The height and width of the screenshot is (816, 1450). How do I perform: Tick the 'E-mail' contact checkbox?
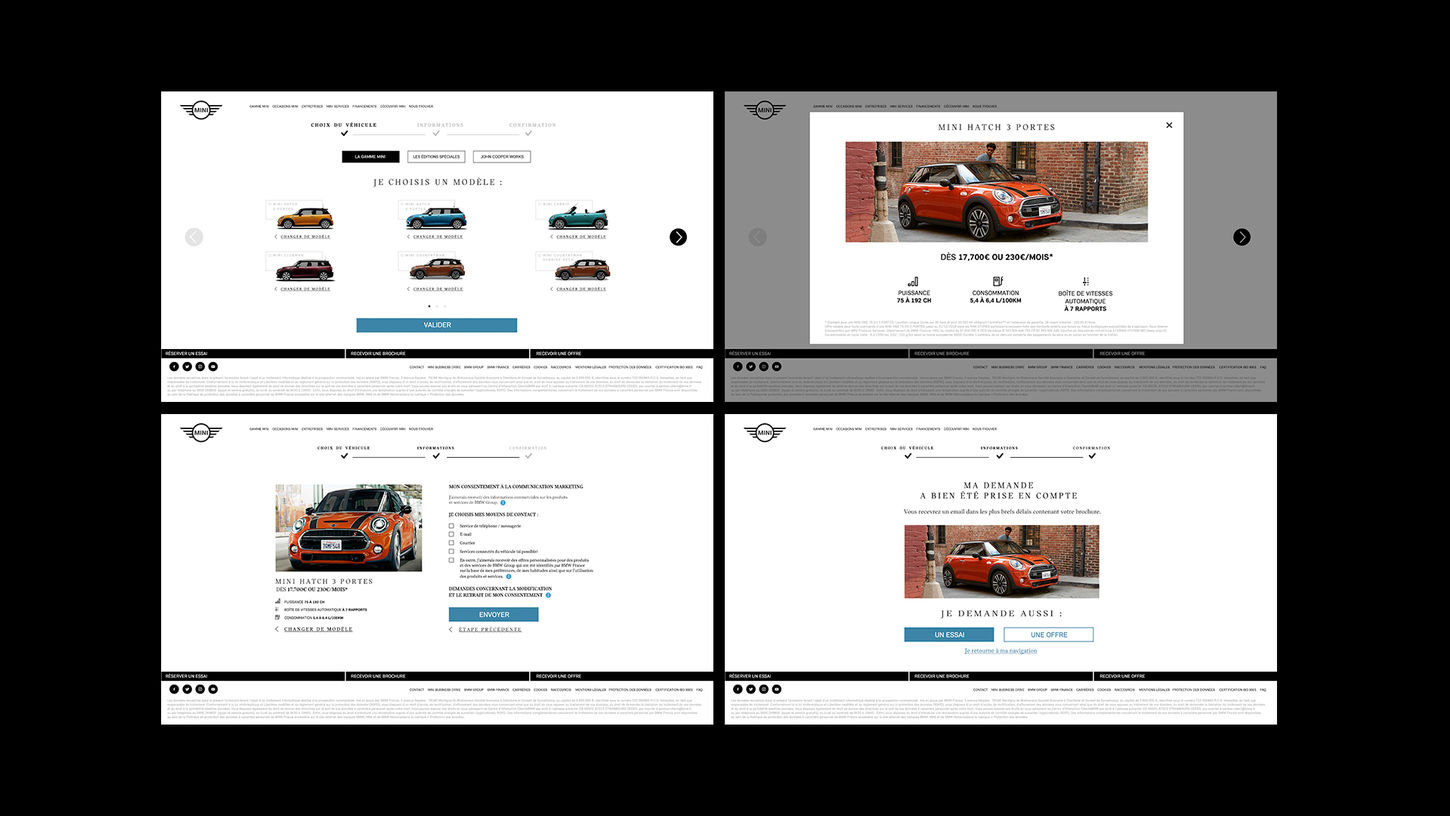click(x=451, y=534)
